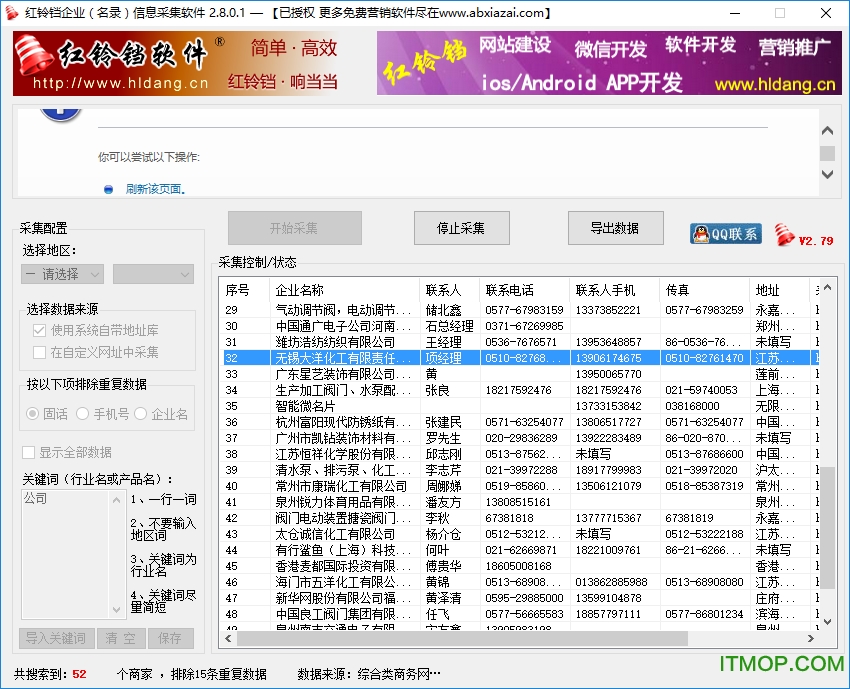Viewport: 850px width, 689px height.
Task: Click the 联系人手机 column header
Action: [614, 290]
